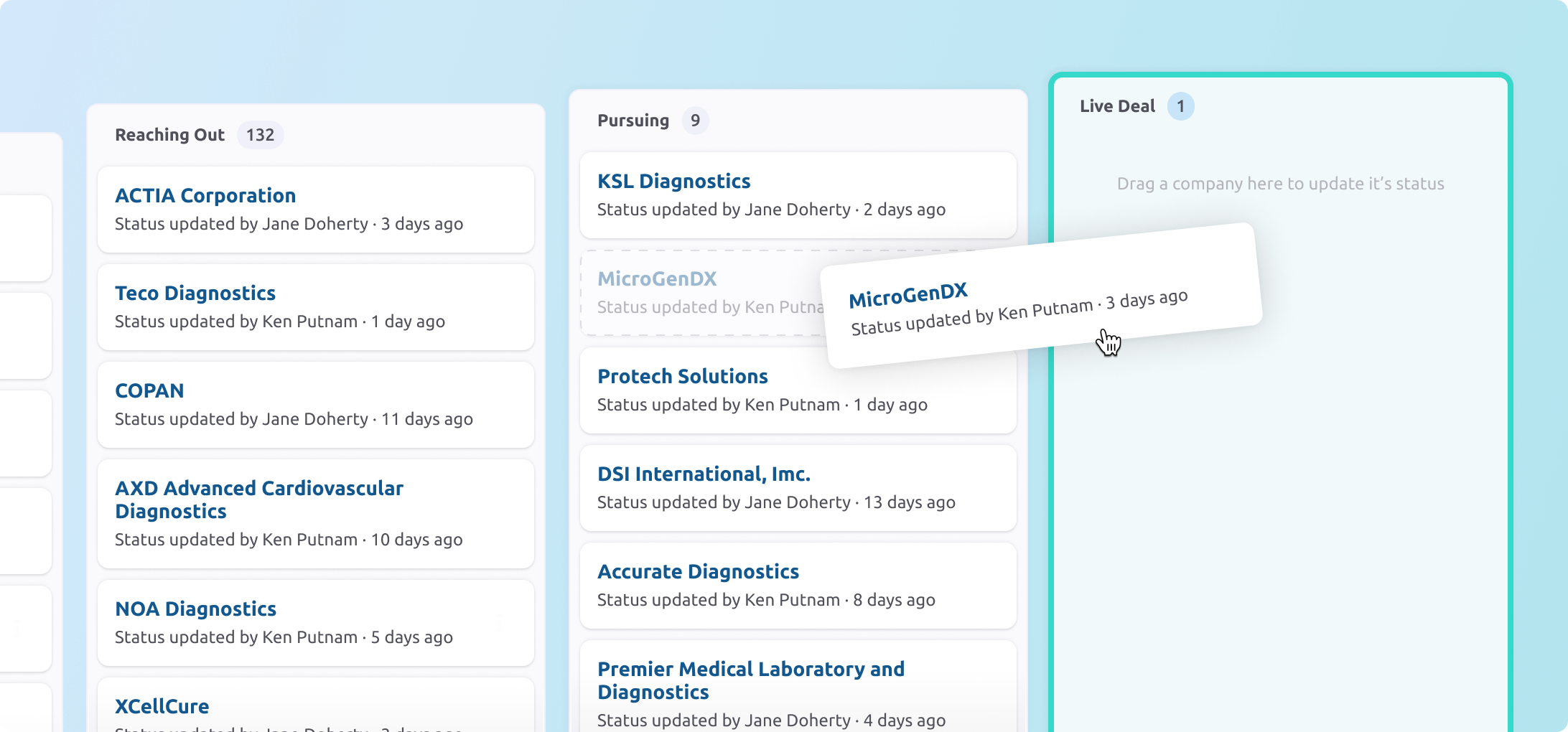Open DSI International, Imc. link
This screenshot has height=732, width=1568.
704,474
